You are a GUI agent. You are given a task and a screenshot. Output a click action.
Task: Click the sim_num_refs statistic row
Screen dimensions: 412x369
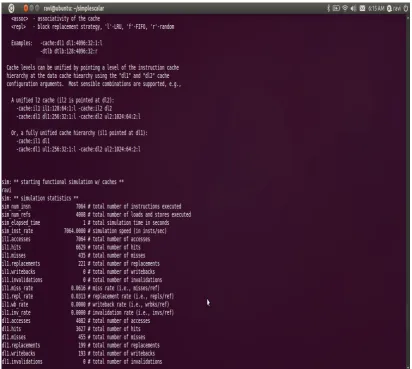tap(96, 214)
